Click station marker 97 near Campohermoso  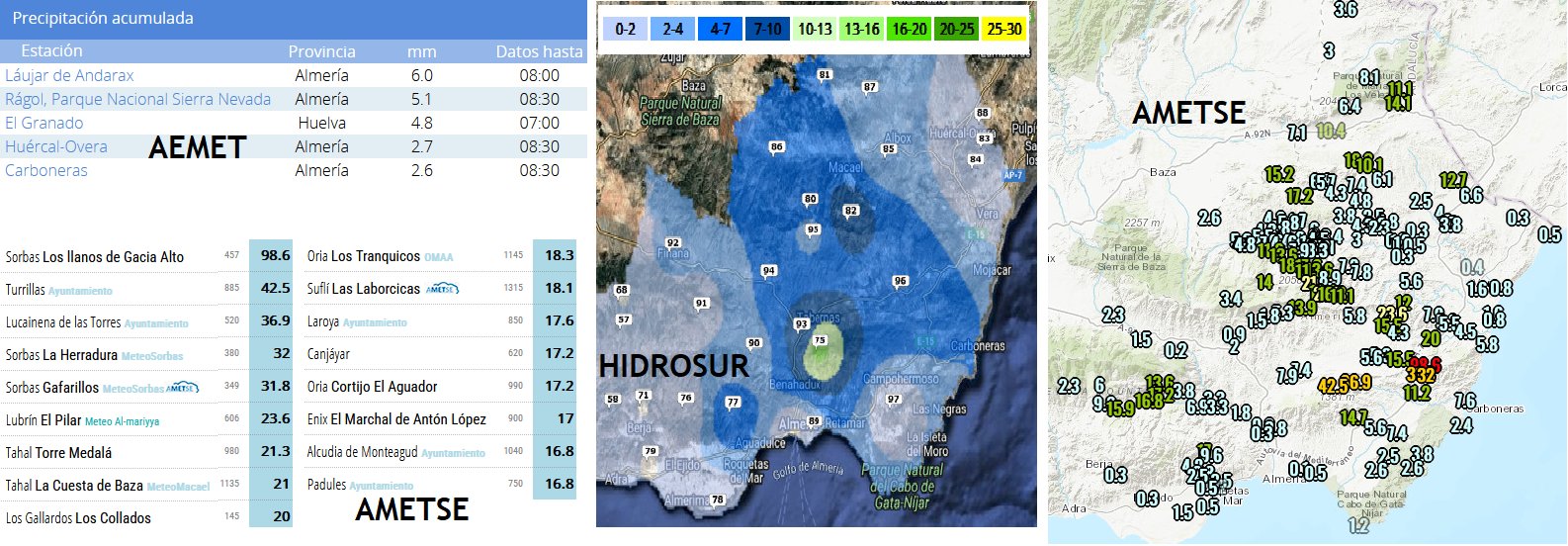click(x=894, y=401)
